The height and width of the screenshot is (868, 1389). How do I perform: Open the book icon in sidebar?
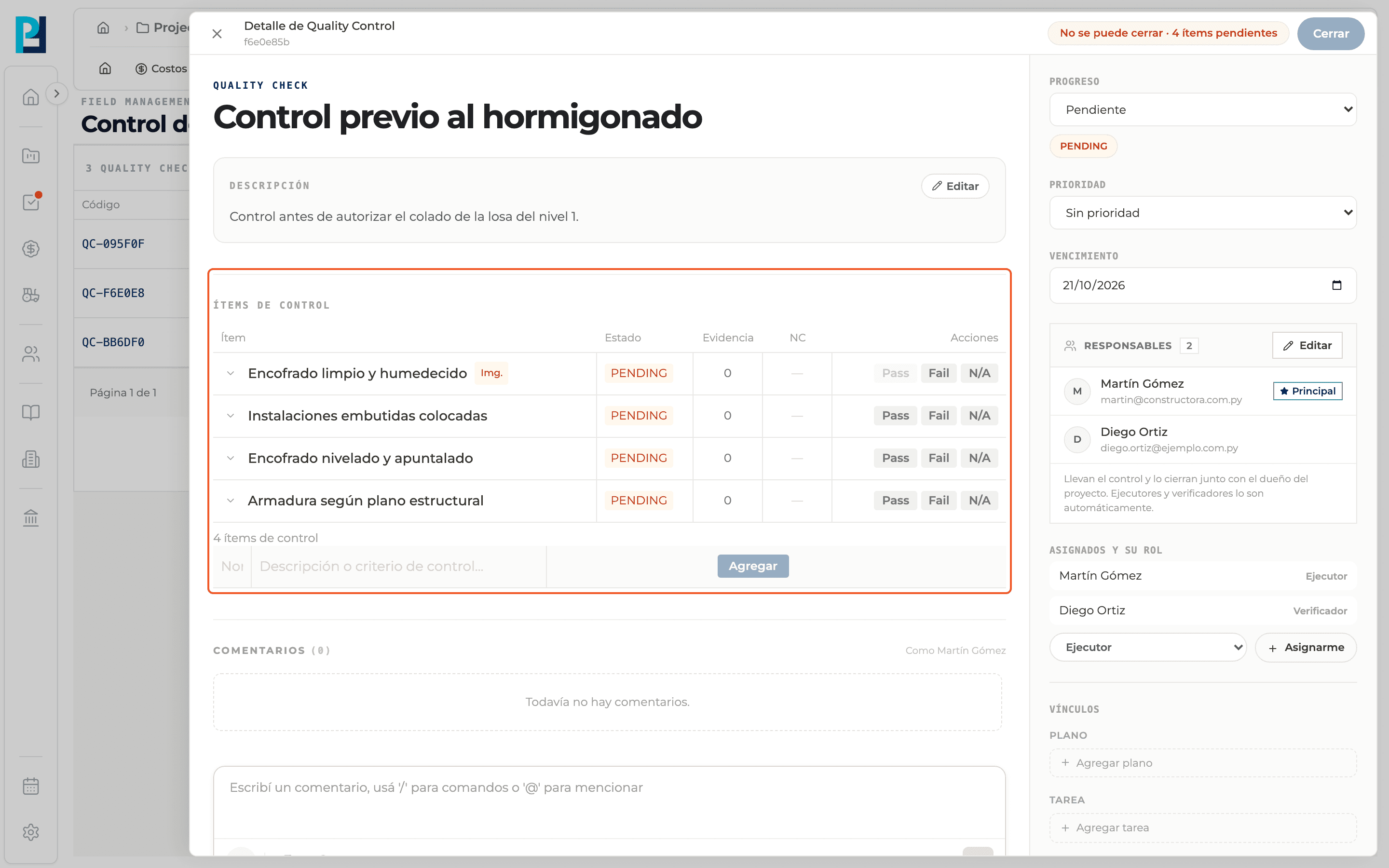[31, 412]
